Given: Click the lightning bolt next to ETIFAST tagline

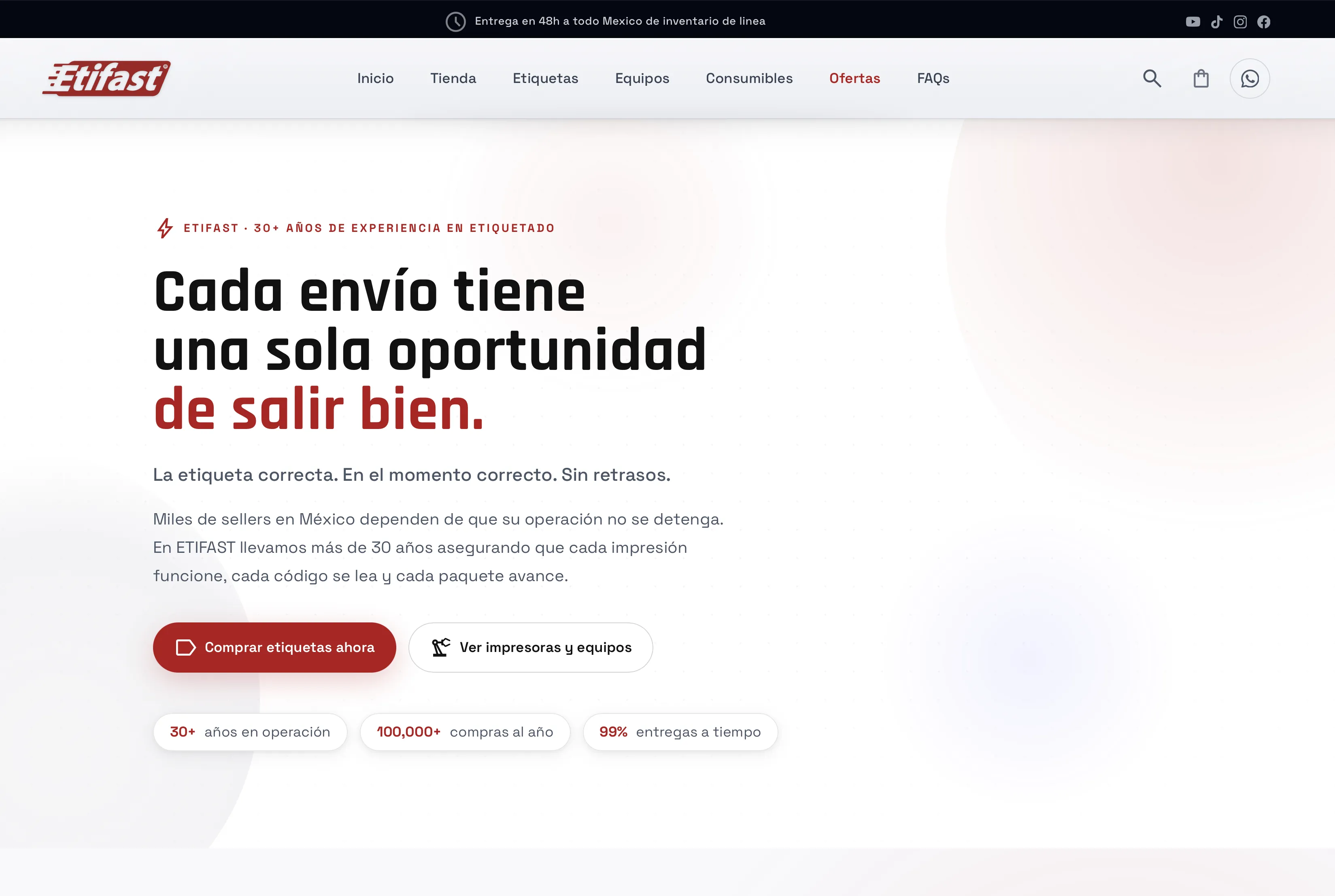Looking at the screenshot, I should (165, 227).
